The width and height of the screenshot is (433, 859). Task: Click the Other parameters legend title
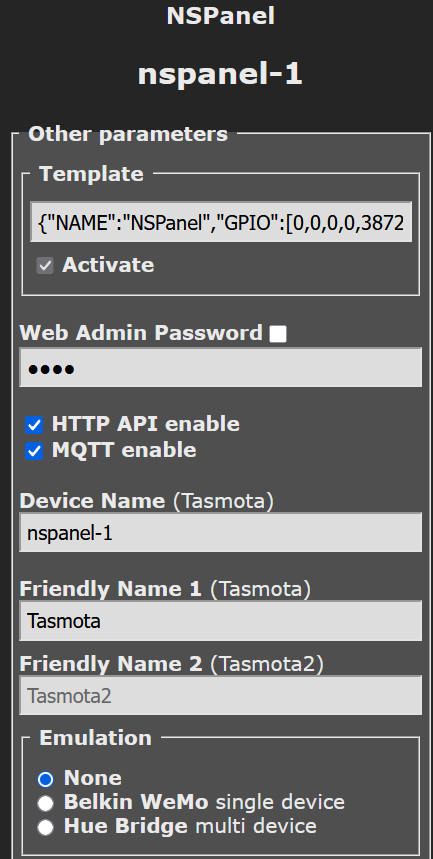(128, 134)
